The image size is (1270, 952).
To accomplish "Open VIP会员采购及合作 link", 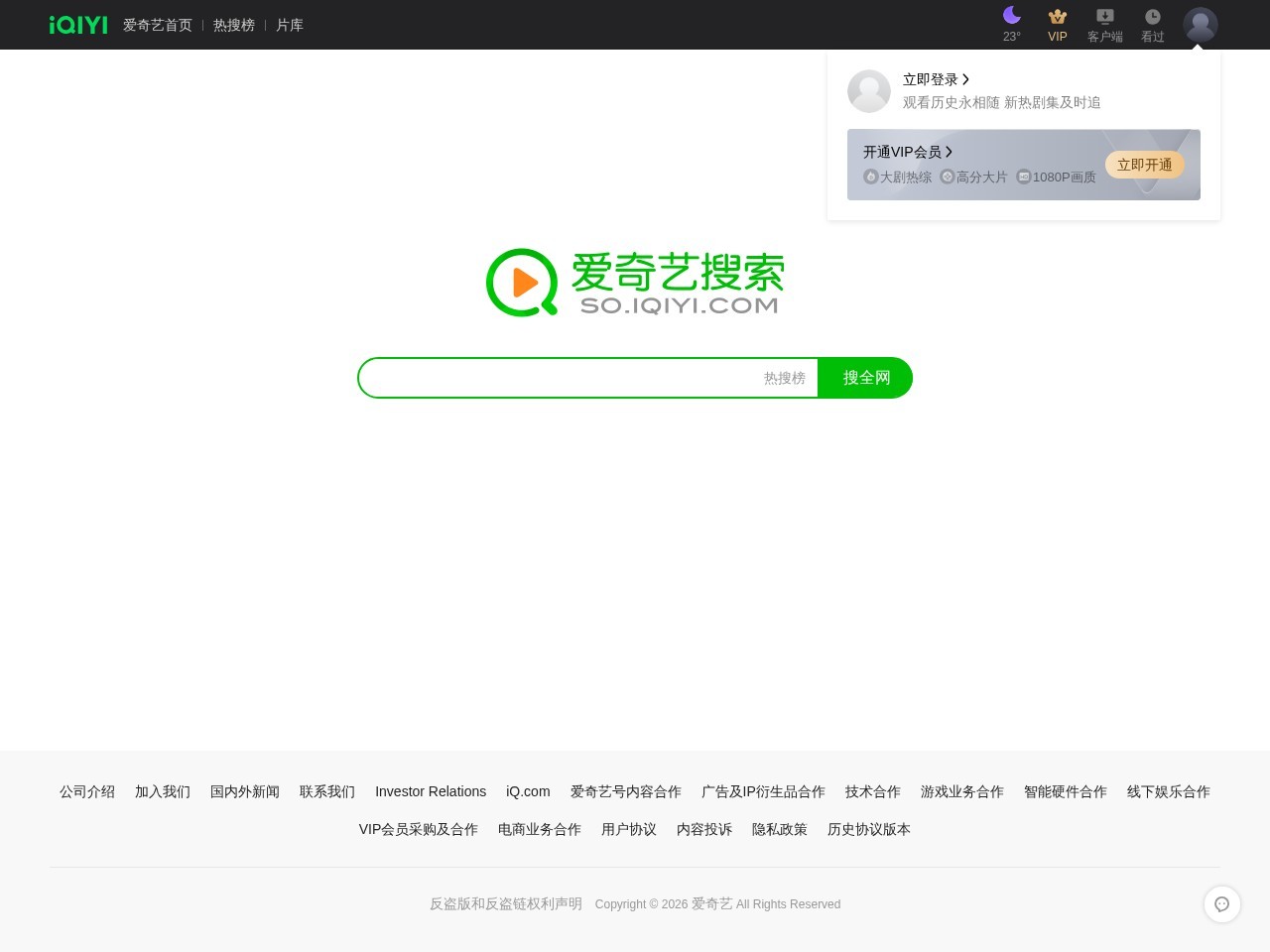I will [x=419, y=829].
